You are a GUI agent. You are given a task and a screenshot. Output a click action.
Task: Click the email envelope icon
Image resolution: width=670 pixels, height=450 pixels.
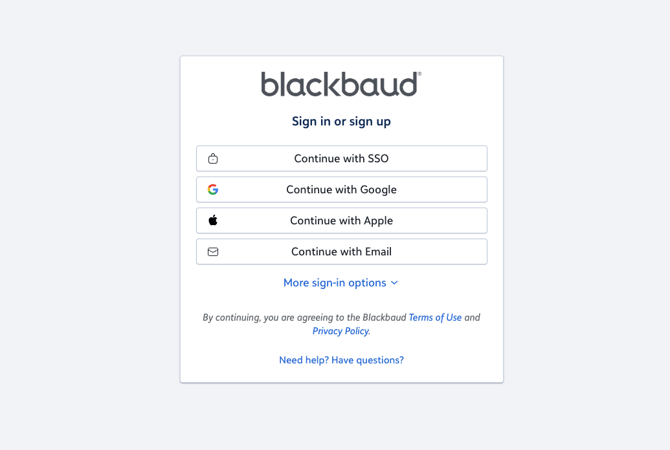pos(213,252)
